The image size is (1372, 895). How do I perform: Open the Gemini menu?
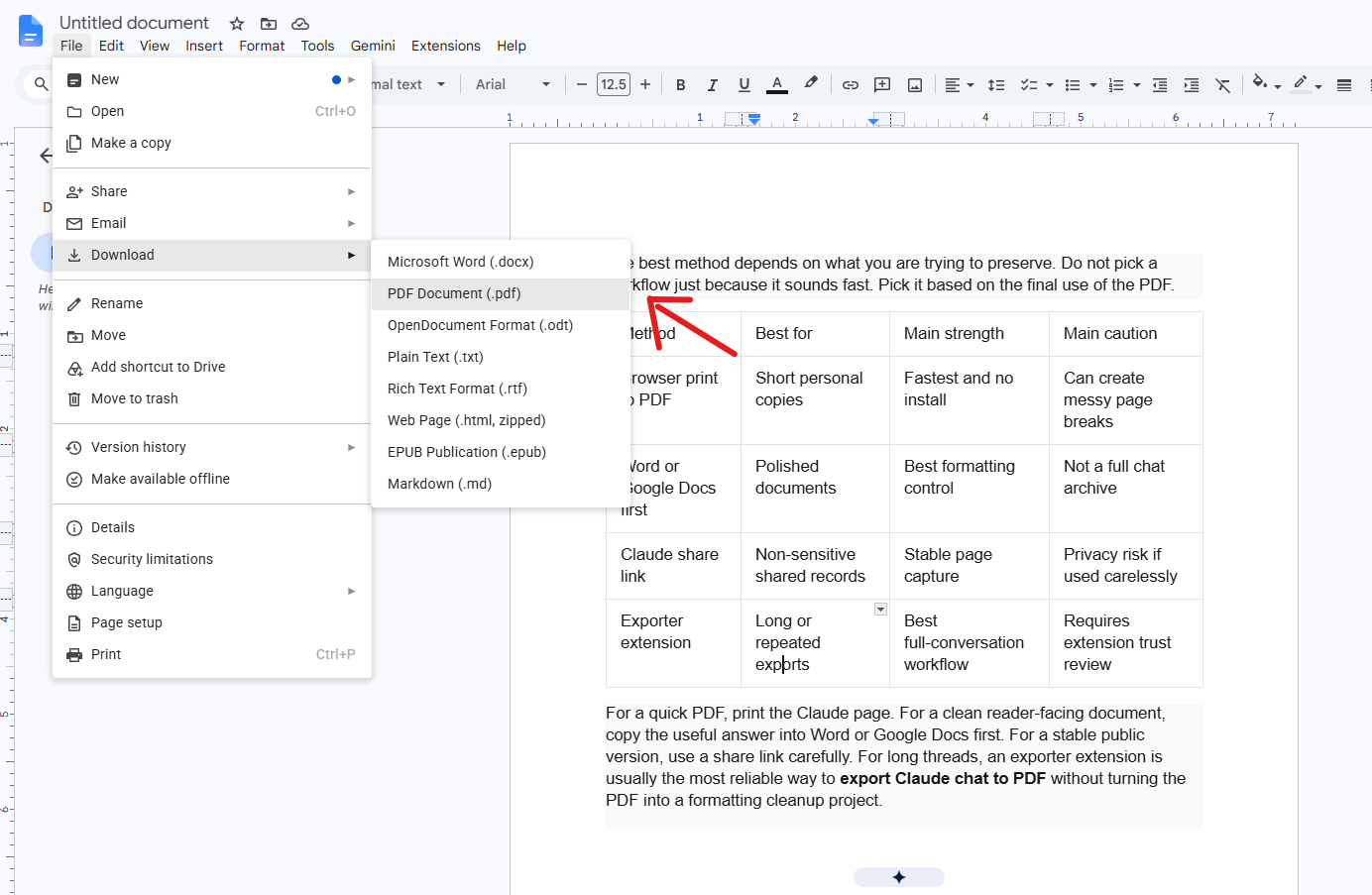pyautogui.click(x=373, y=46)
